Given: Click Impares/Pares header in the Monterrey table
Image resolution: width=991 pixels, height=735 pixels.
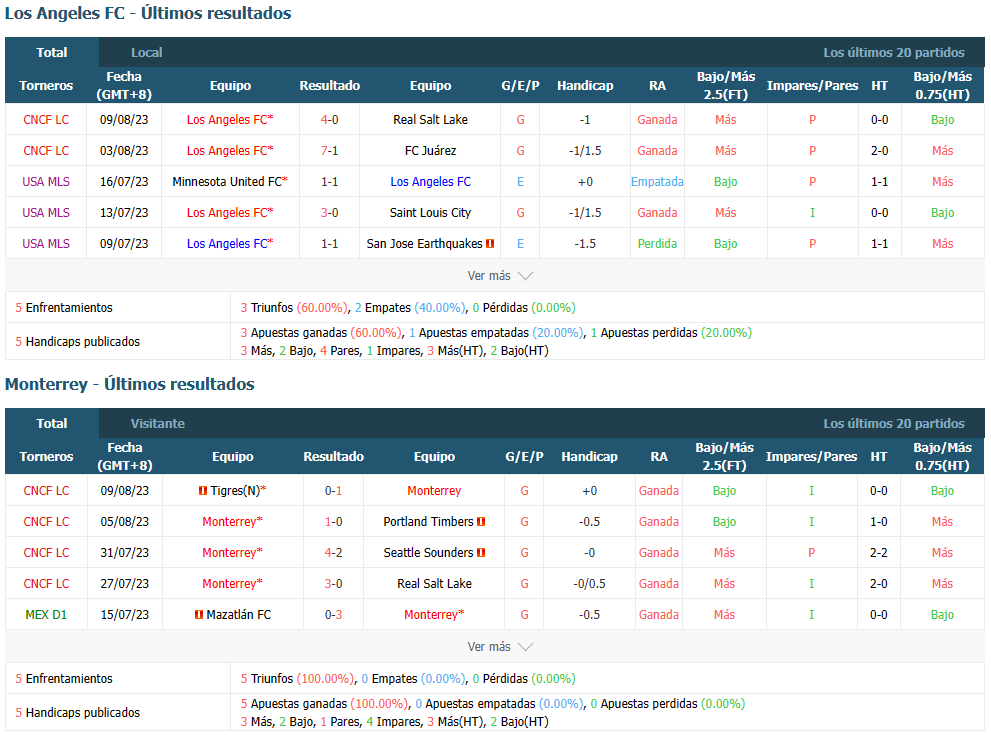Looking at the screenshot, I should click(x=811, y=456).
